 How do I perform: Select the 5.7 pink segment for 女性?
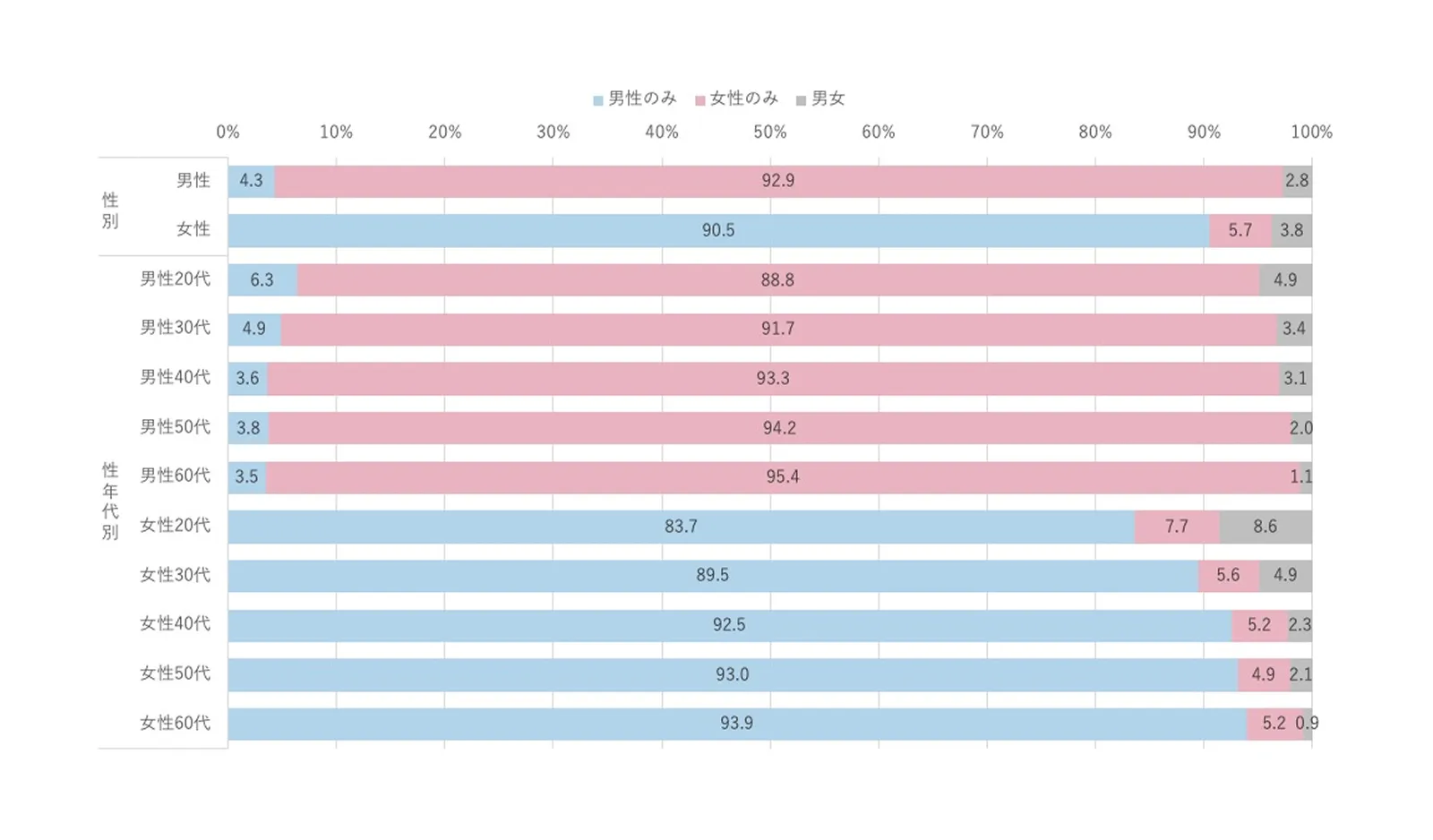point(1240,230)
